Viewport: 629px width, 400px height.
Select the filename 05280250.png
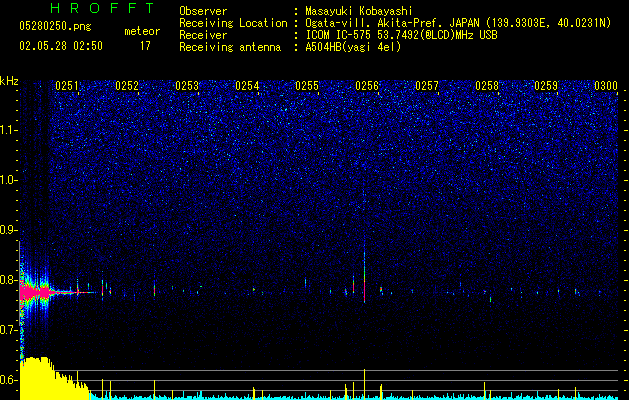pyautogui.click(x=55, y=26)
